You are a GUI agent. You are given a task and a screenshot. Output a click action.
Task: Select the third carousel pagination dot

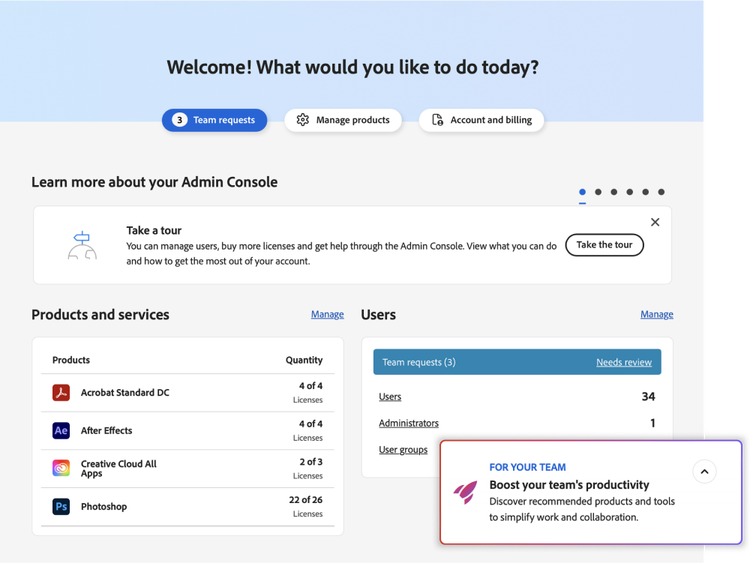614,192
